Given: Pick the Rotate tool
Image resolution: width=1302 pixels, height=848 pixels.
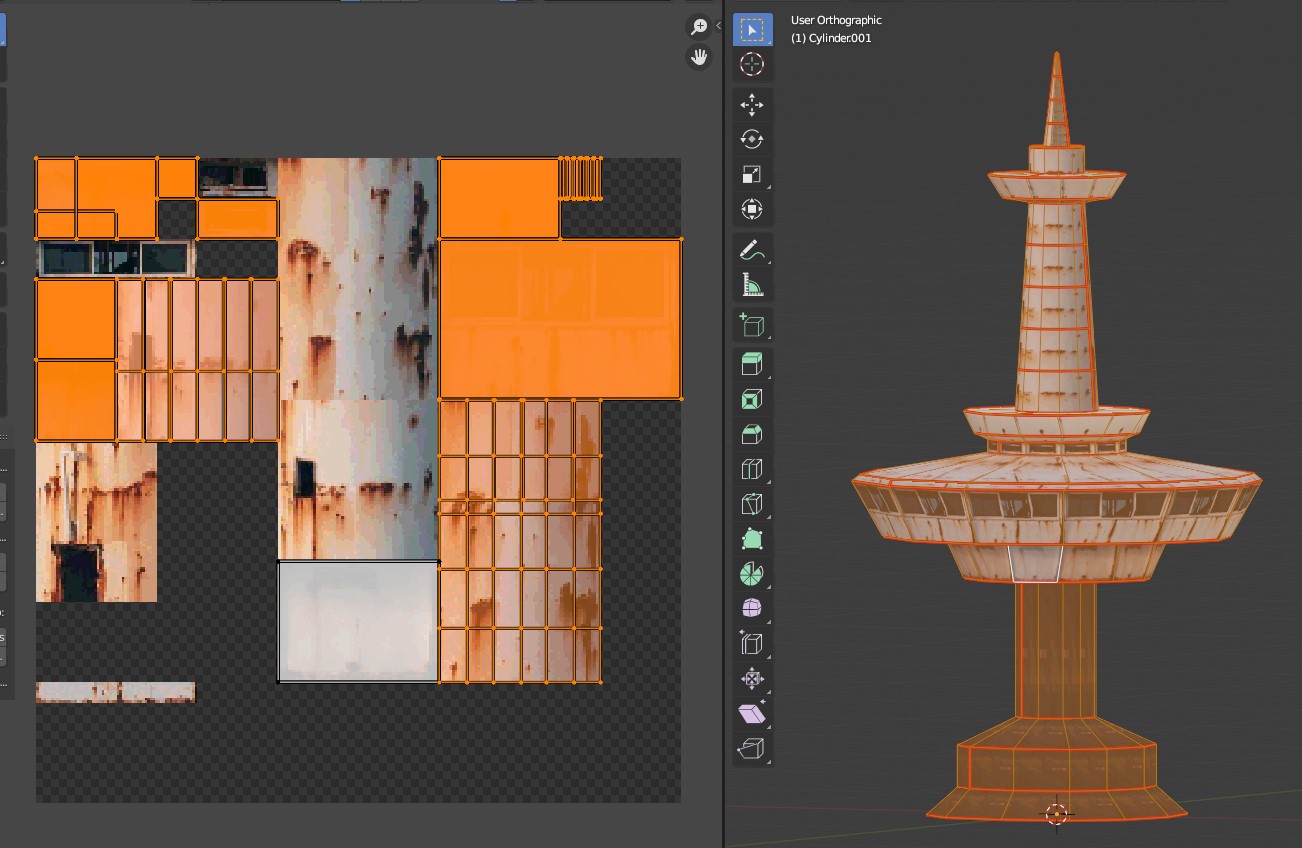Looking at the screenshot, I should 752,140.
